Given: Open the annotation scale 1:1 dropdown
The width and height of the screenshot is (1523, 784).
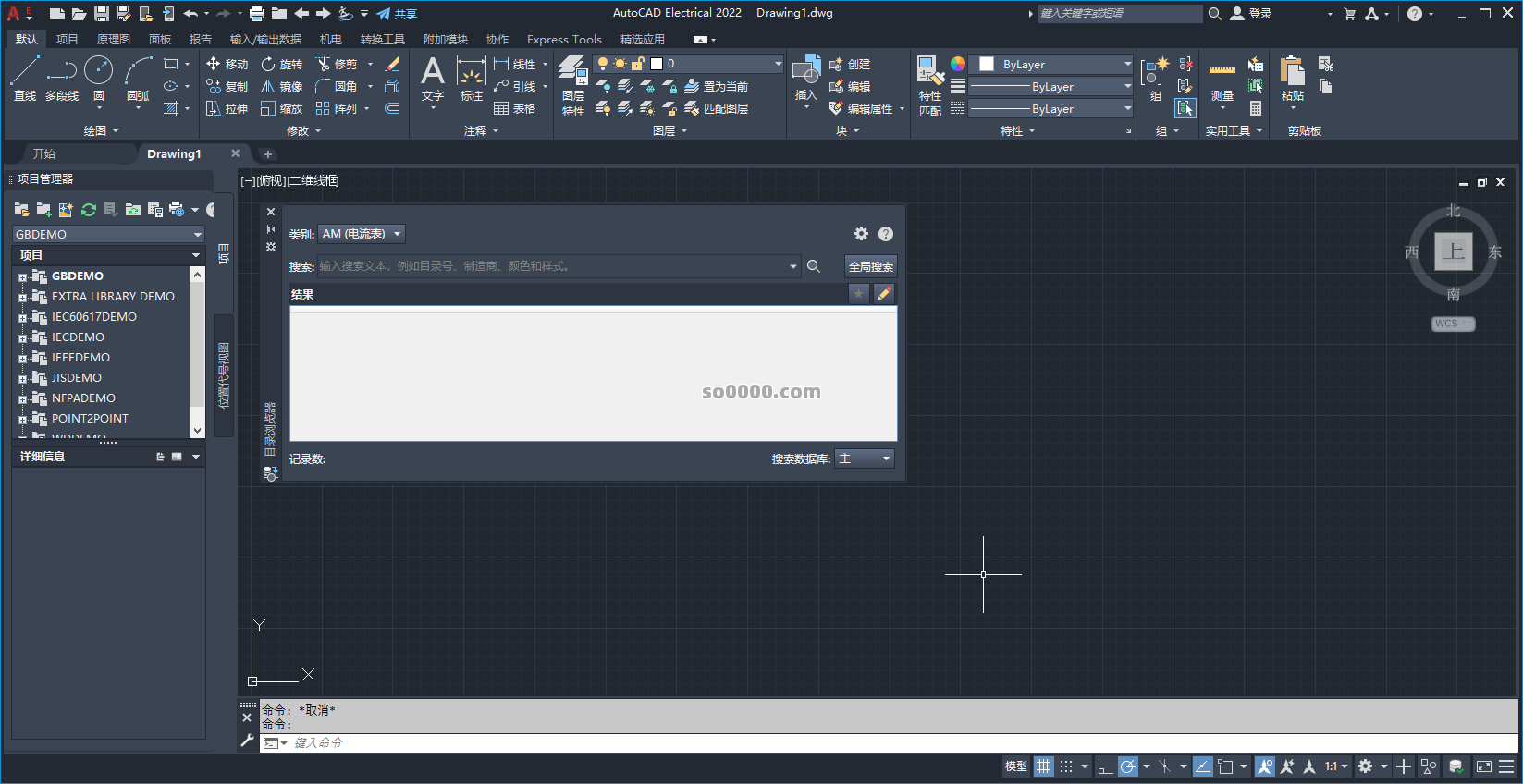Looking at the screenshot, I should [1336, 766].
